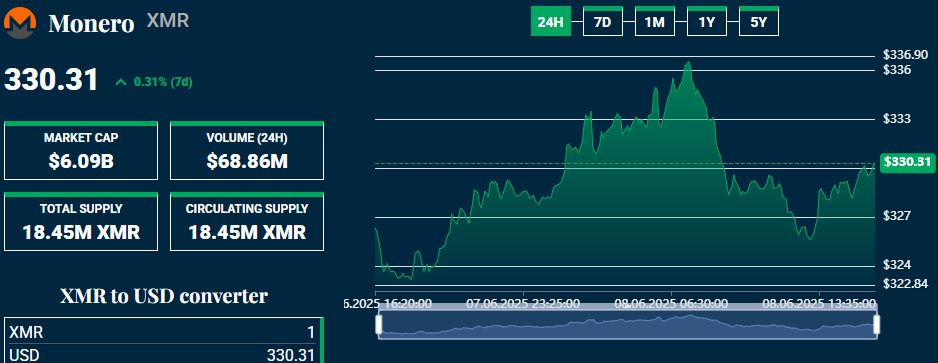Click the $336 axis label
This screenshot has height=363, width=938.
tap(897, 70)
